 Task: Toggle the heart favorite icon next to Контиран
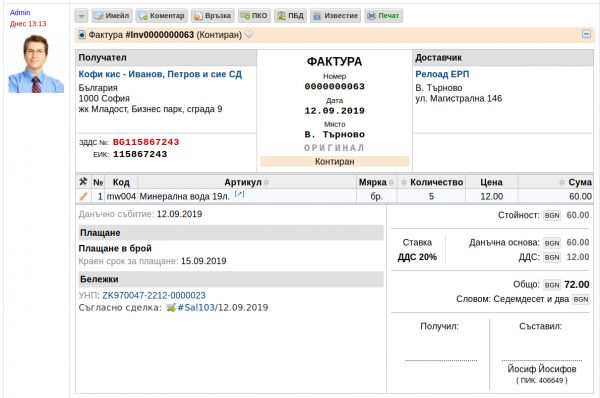coord(249,34)
